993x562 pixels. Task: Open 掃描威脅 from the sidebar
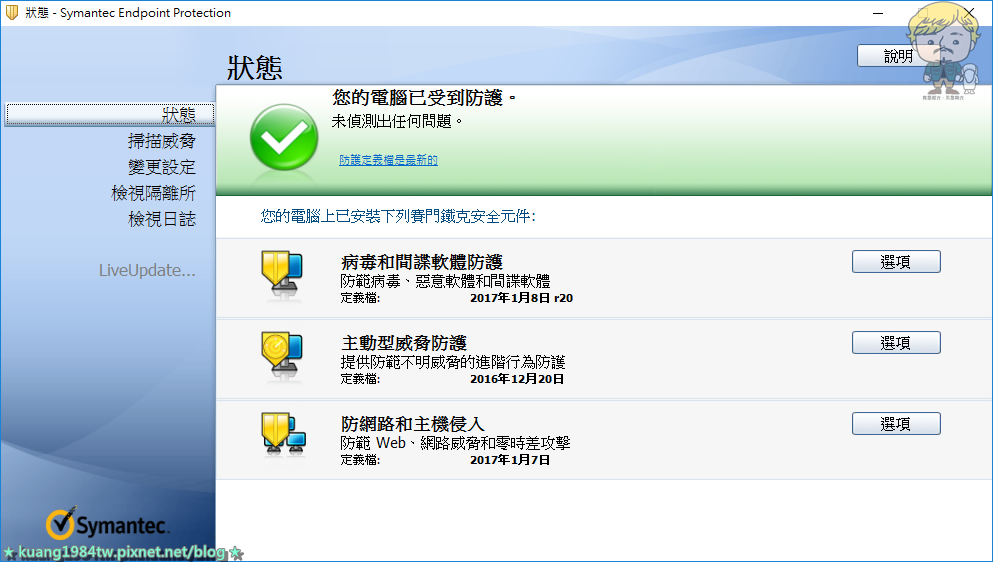click(161, 141)
